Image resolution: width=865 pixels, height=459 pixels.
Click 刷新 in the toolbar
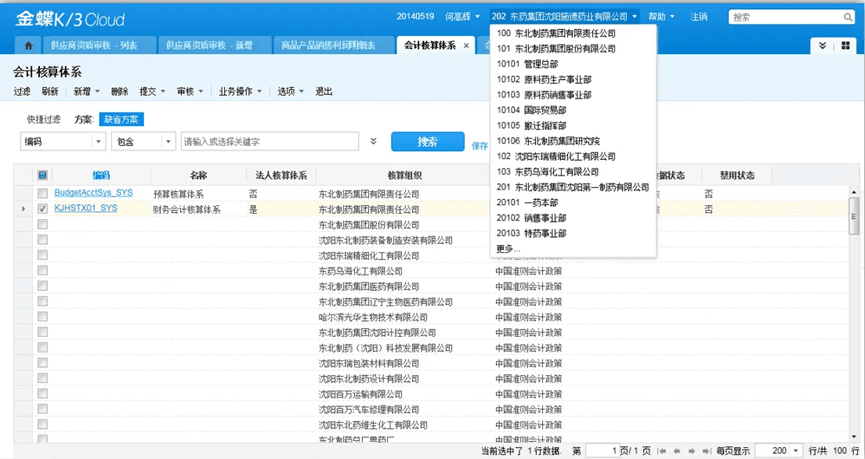(50, 92)
